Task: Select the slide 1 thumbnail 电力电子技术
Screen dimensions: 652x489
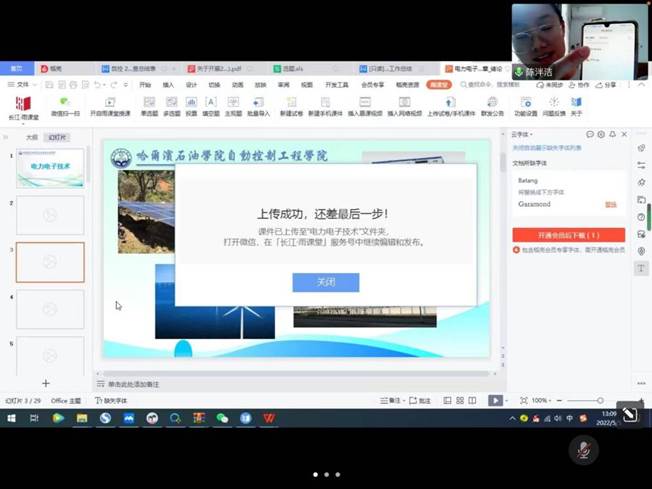Action: [50, 168]
